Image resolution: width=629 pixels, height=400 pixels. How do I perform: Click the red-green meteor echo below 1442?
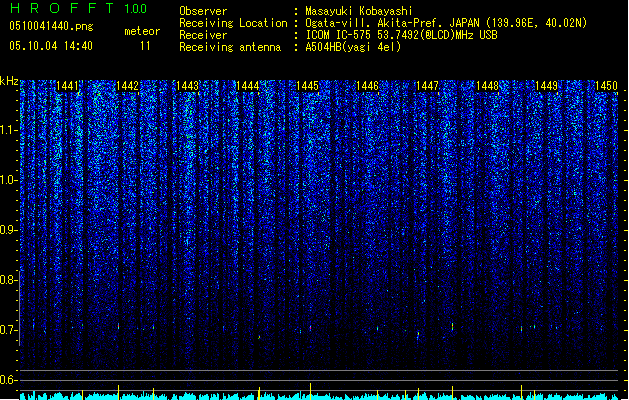pos(118,326)
